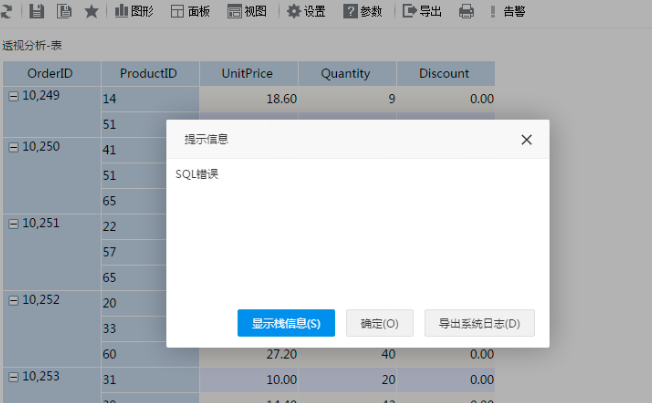Click the 导出 export button

pos(422,11)
